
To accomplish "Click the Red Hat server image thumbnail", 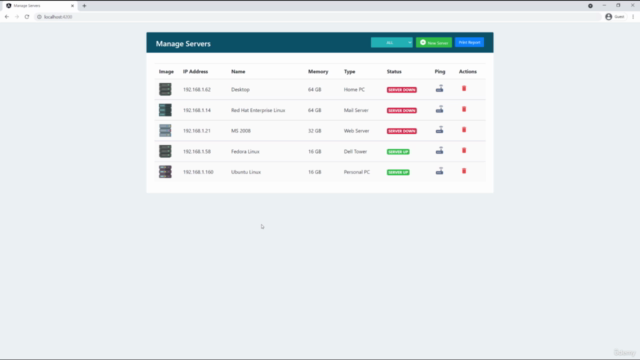I will pos(165,110).
